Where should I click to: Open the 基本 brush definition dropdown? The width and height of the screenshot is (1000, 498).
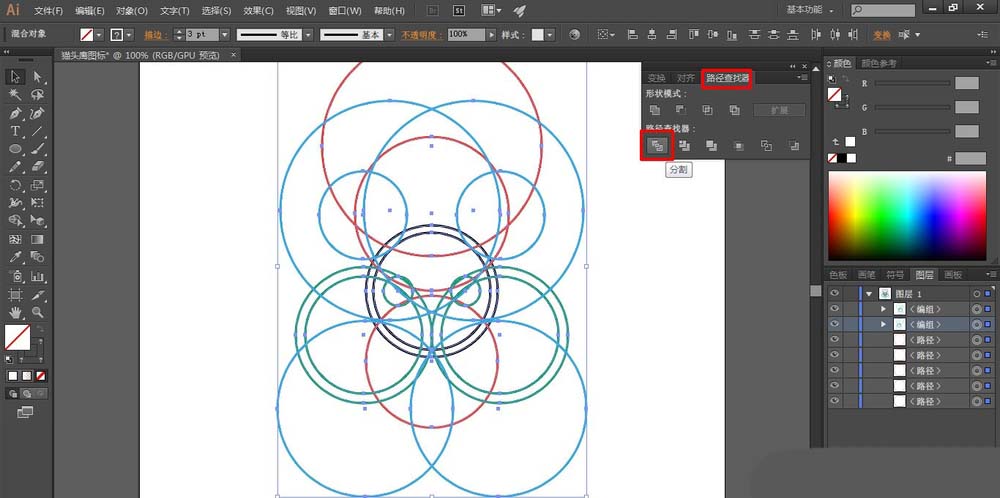pyautogui.click(x=388, y=34)
